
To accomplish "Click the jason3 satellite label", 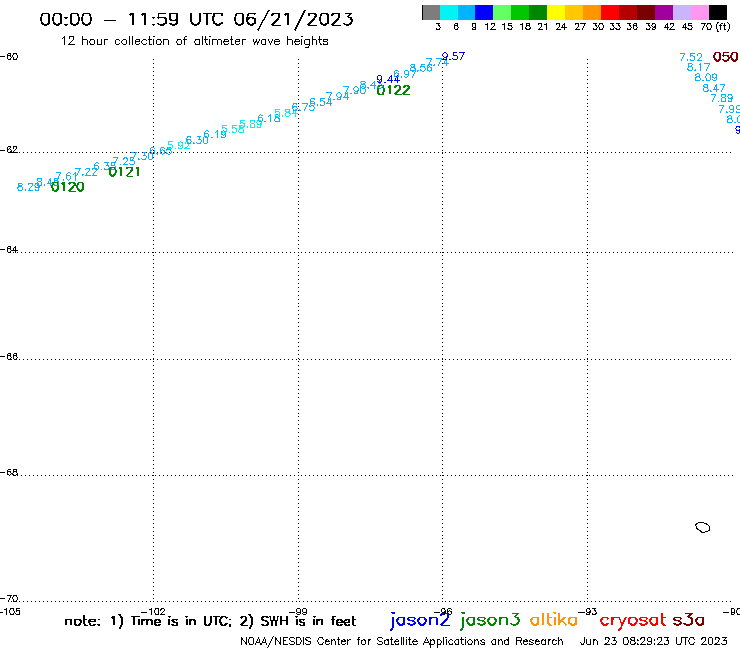I will [x=490, y=620].
